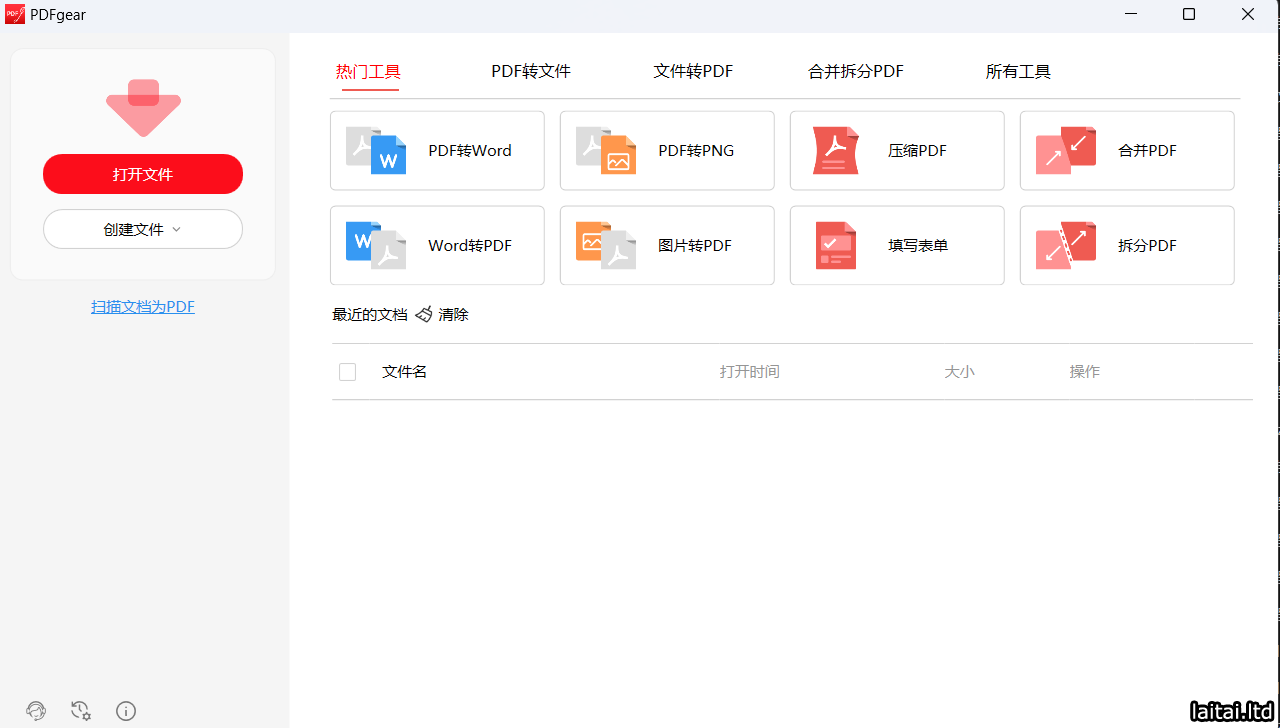The image size is (1280, 728).
Task: Select the 拆分PDF split tool icon
Action: coord(1066,245)
